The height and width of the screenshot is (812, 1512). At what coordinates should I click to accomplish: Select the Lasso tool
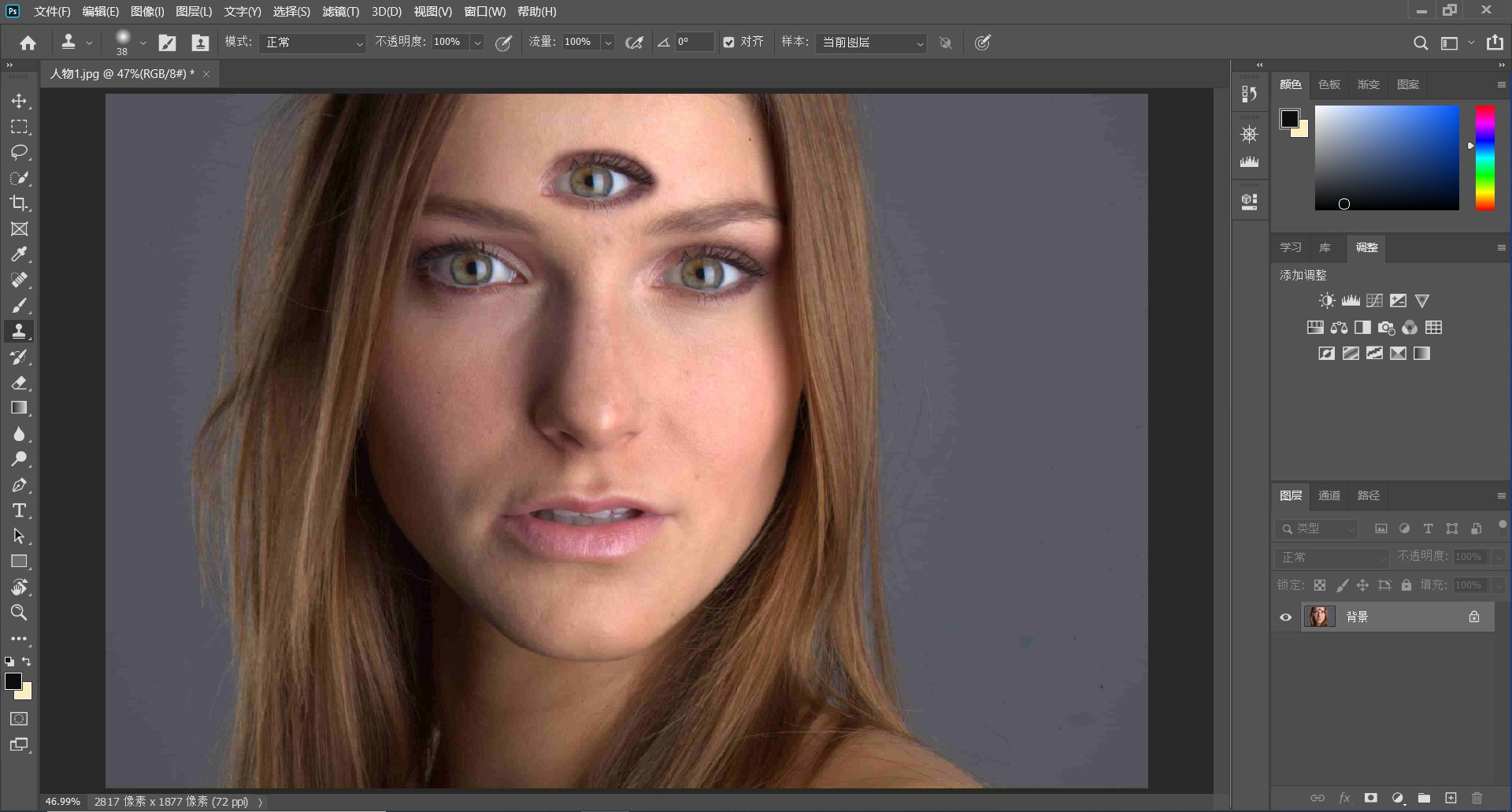coord(19,152)
